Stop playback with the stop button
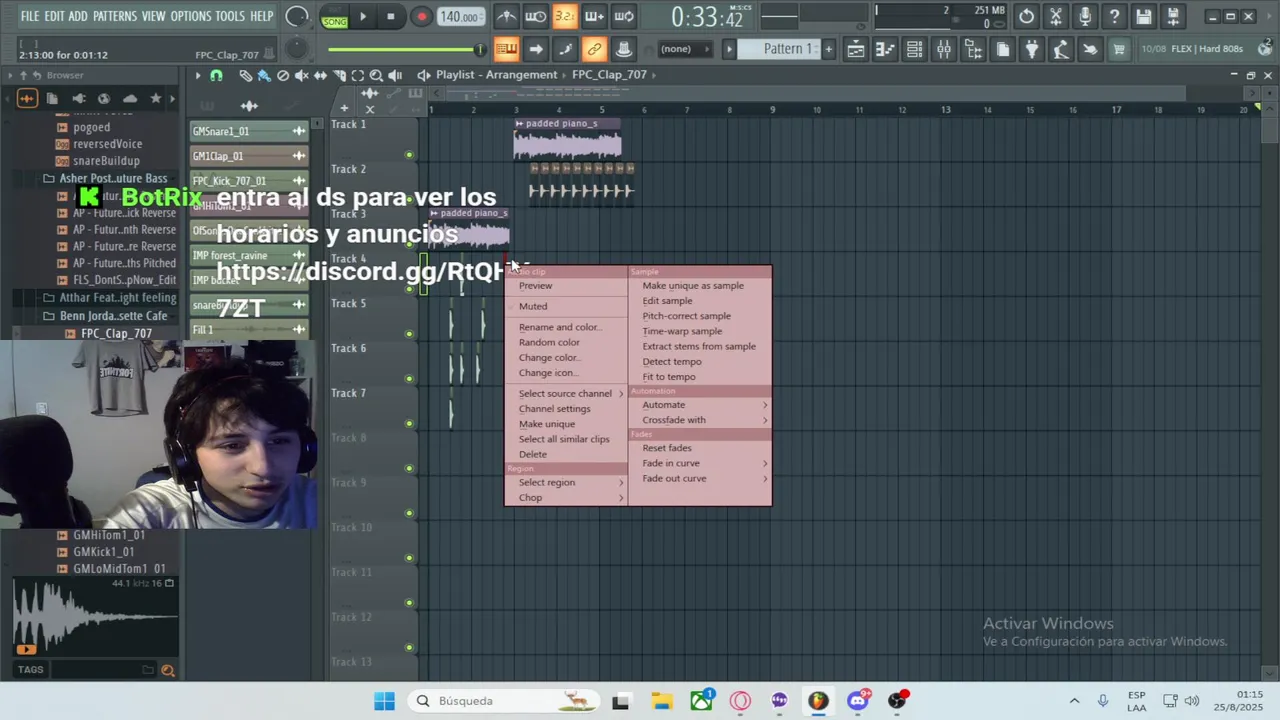This screenshot has height=720, width=1280. click(391, 17)
